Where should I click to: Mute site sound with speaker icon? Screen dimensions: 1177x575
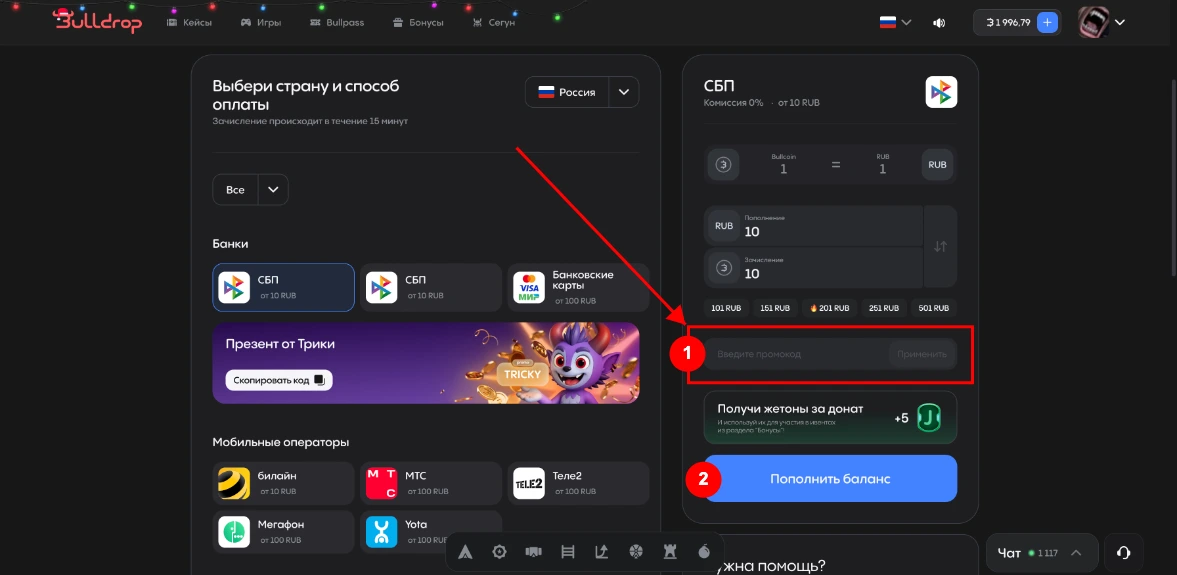point(938,23)
